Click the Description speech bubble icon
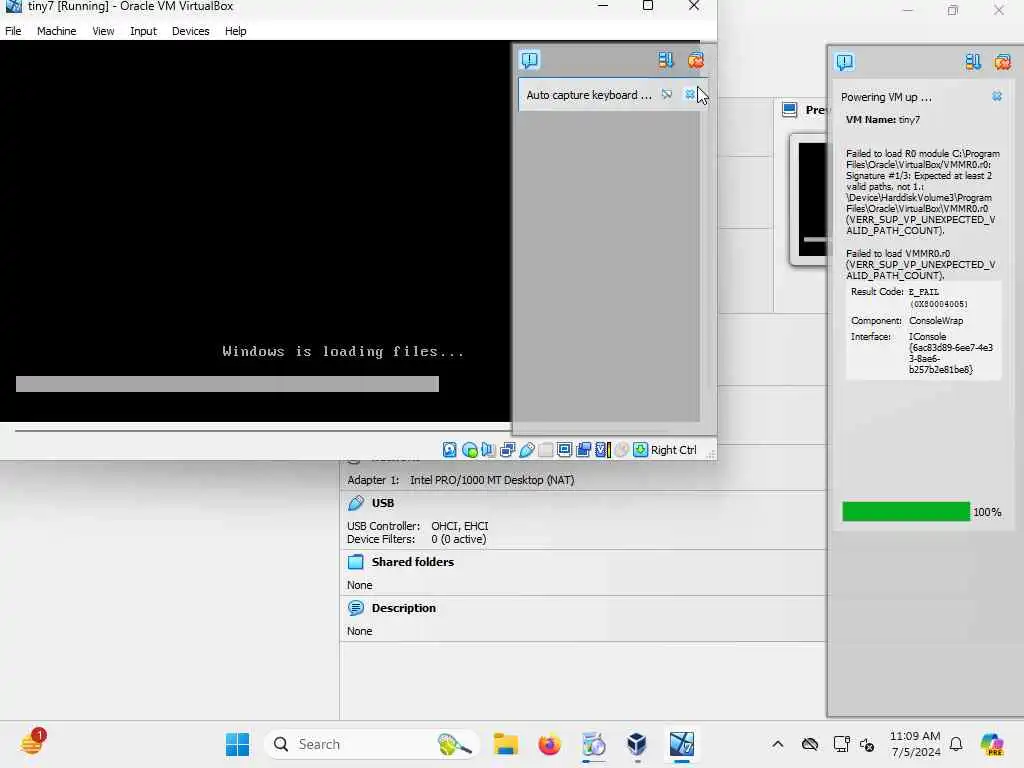Viewport: 1024px width, 768px height. pyautogui.click(x=355, y=607)
